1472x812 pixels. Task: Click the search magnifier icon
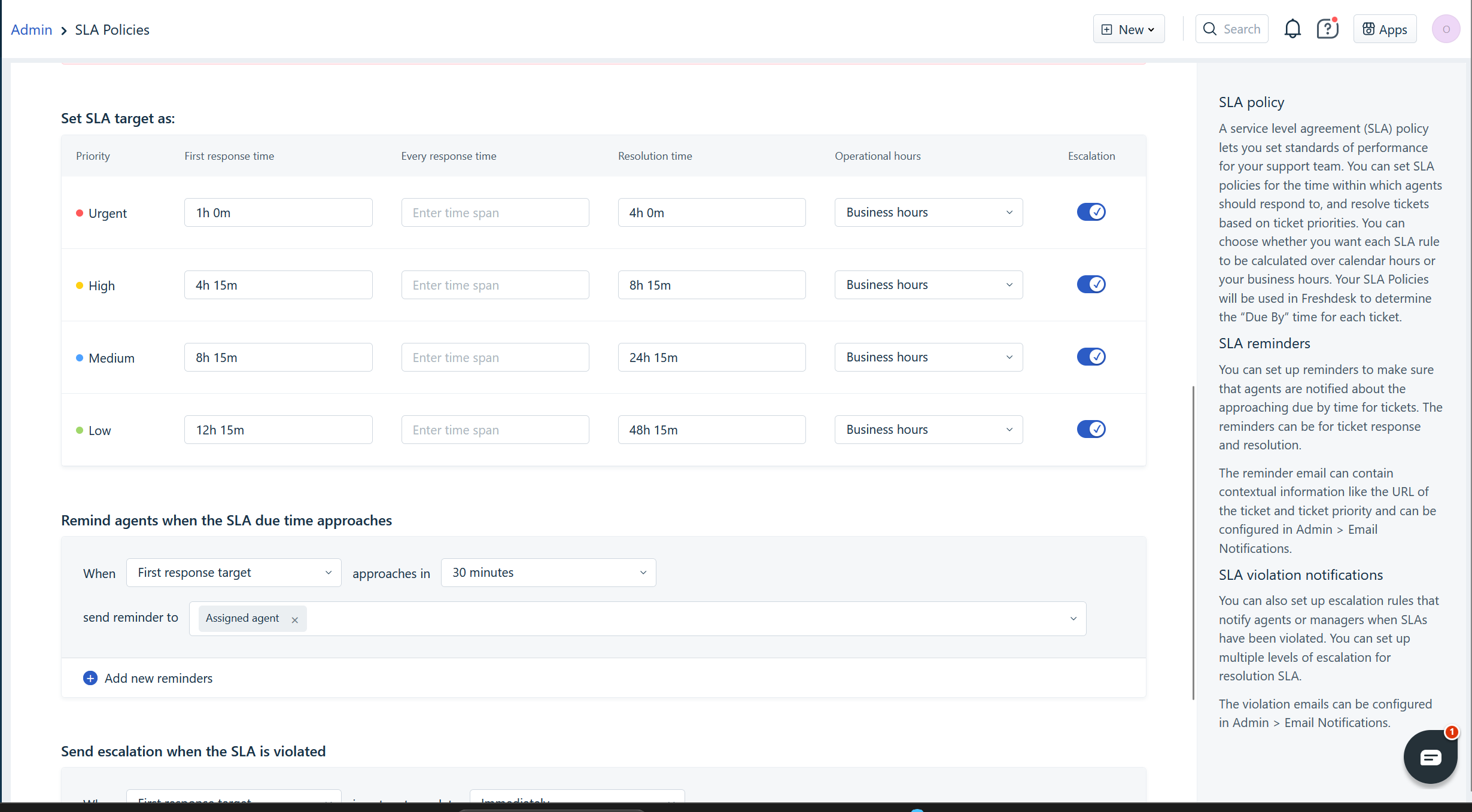[x=1209, y=29]
